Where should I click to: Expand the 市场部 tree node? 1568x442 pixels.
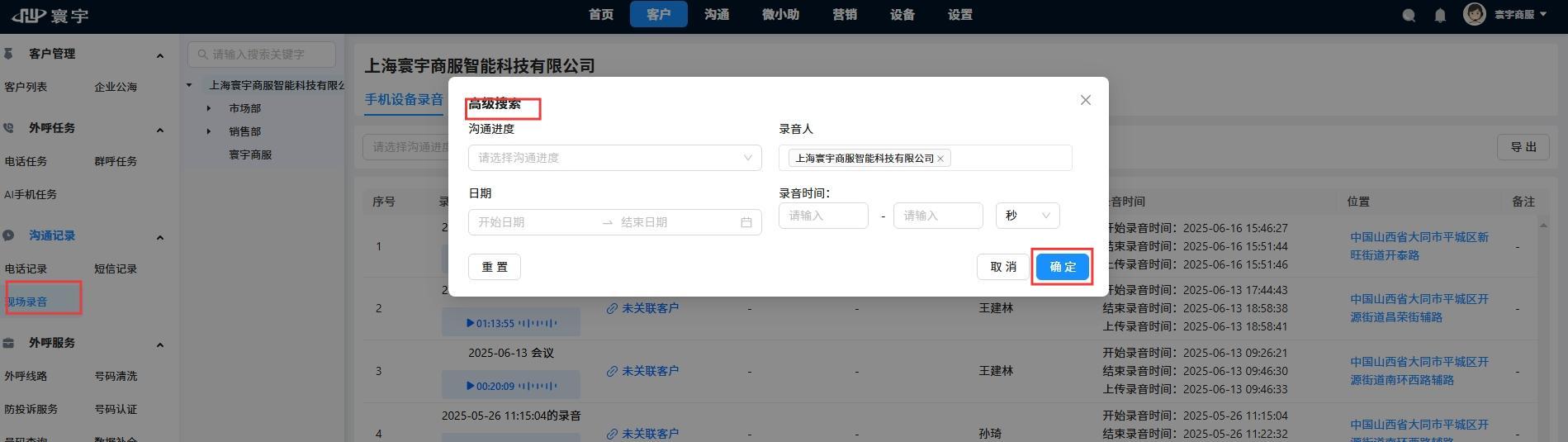(x=209, y=108)
